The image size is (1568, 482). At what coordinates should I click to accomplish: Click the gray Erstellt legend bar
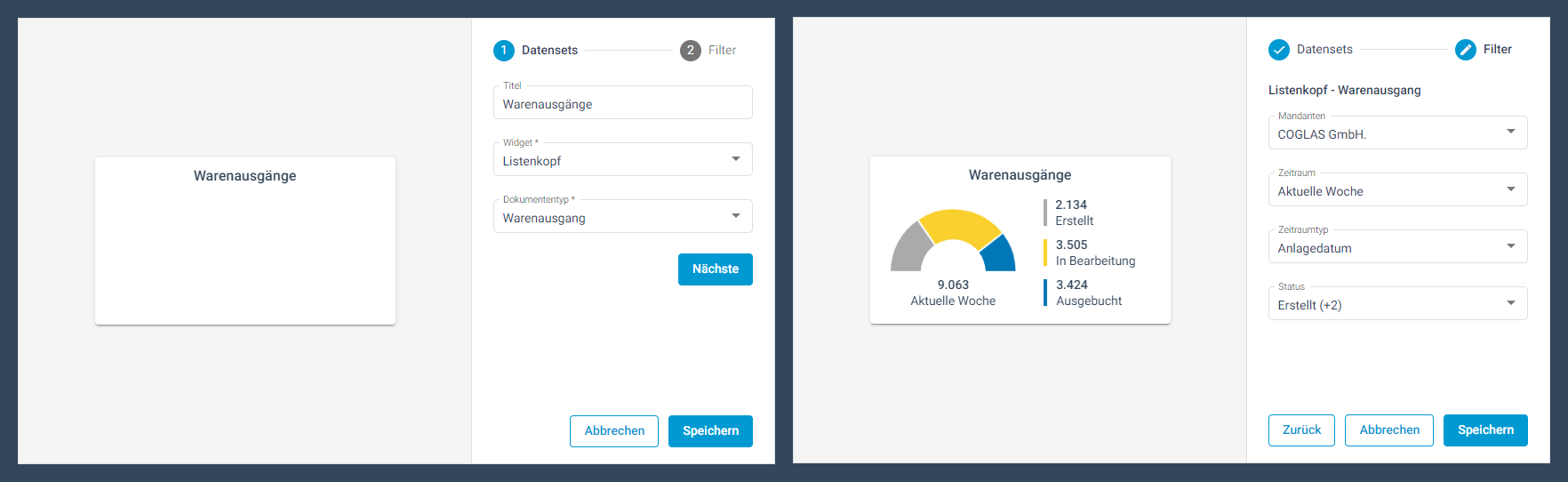point(1045,213)
